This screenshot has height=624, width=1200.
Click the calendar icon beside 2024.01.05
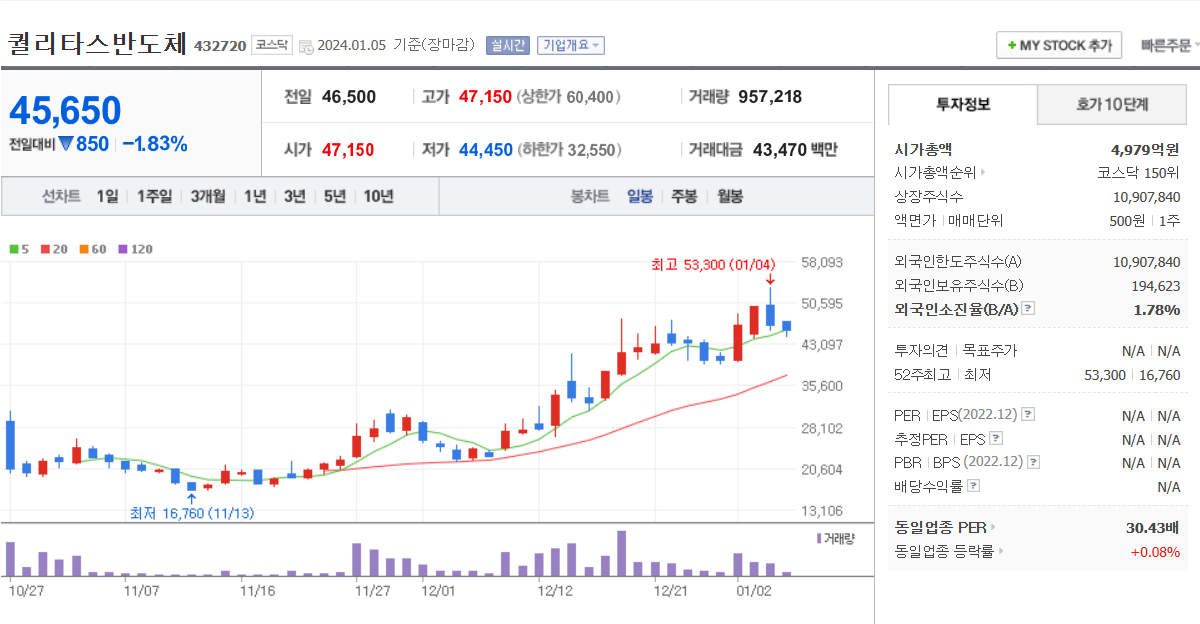tap(306, 46)
